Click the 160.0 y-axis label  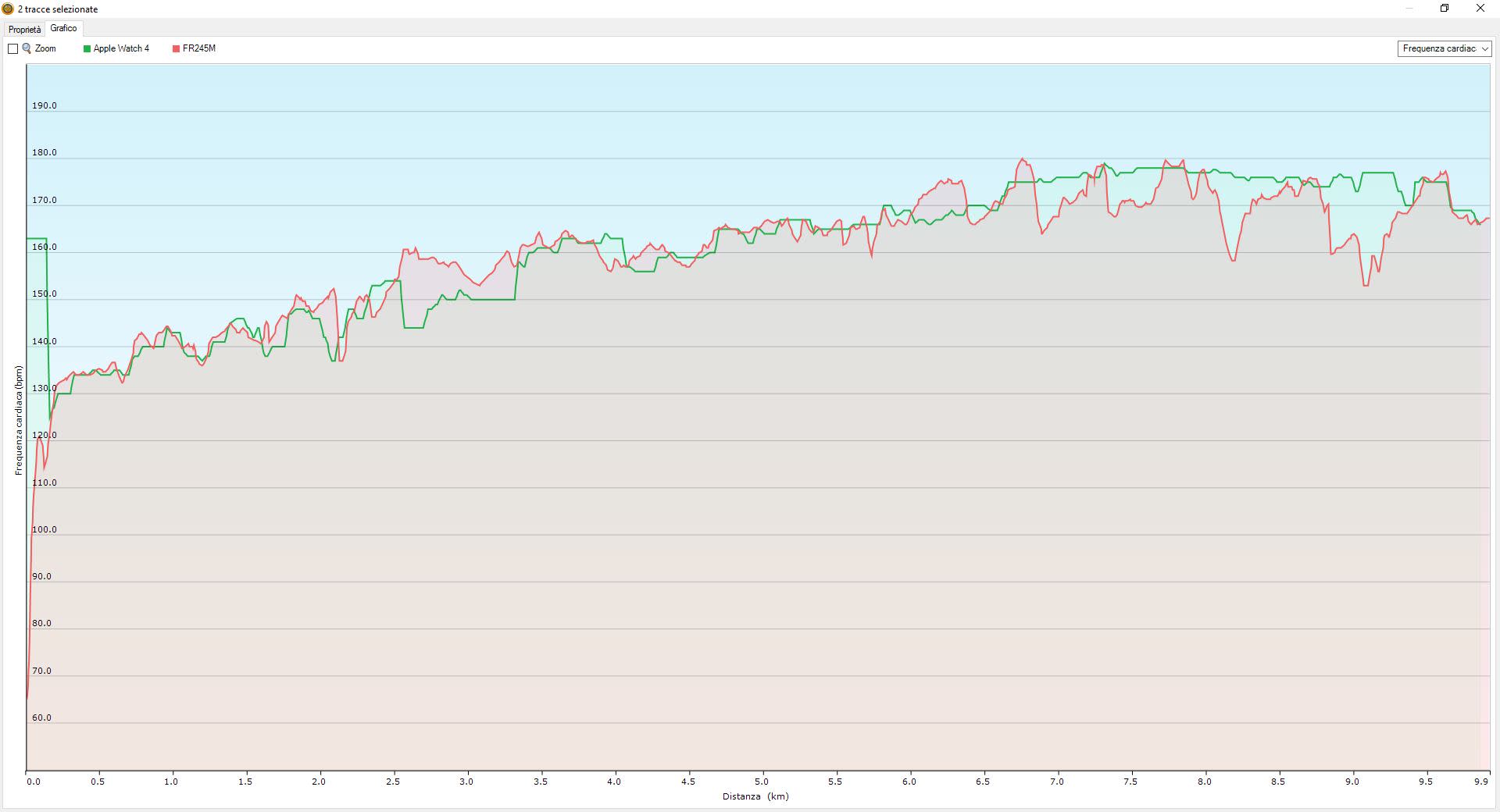tap(44, 247)
